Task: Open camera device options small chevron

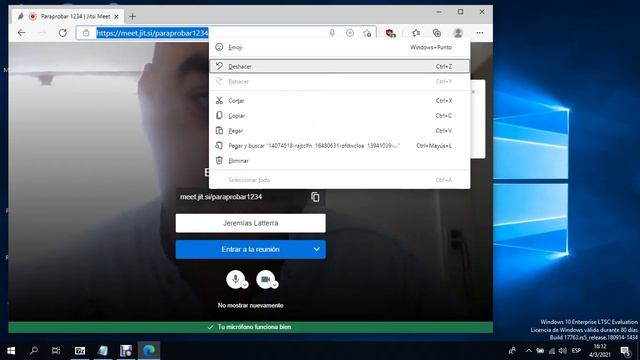Action: pos(275,285)
